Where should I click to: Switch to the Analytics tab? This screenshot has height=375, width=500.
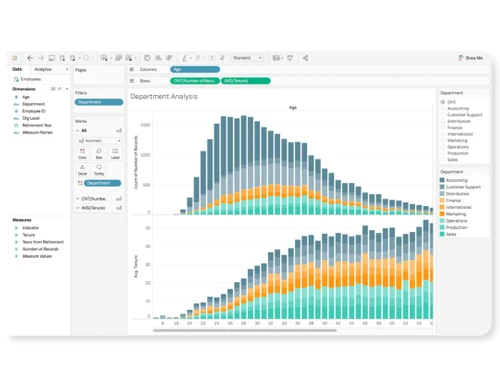[43, 69]
